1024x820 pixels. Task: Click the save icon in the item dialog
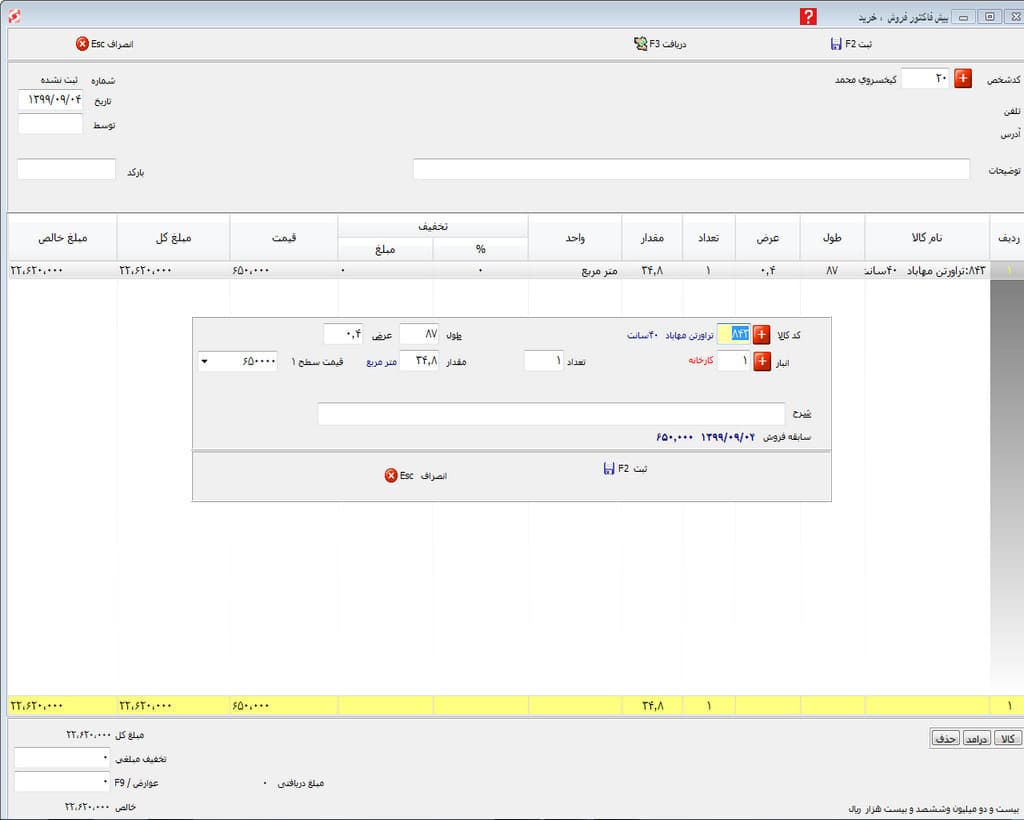click(x=609, y=469)
